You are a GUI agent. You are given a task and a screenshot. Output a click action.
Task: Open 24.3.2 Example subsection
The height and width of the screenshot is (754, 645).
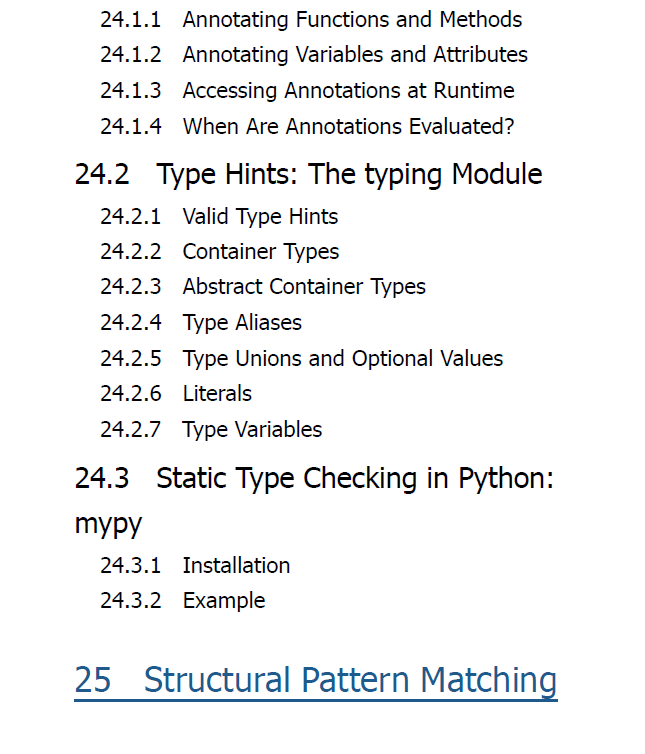click(182, 601)
